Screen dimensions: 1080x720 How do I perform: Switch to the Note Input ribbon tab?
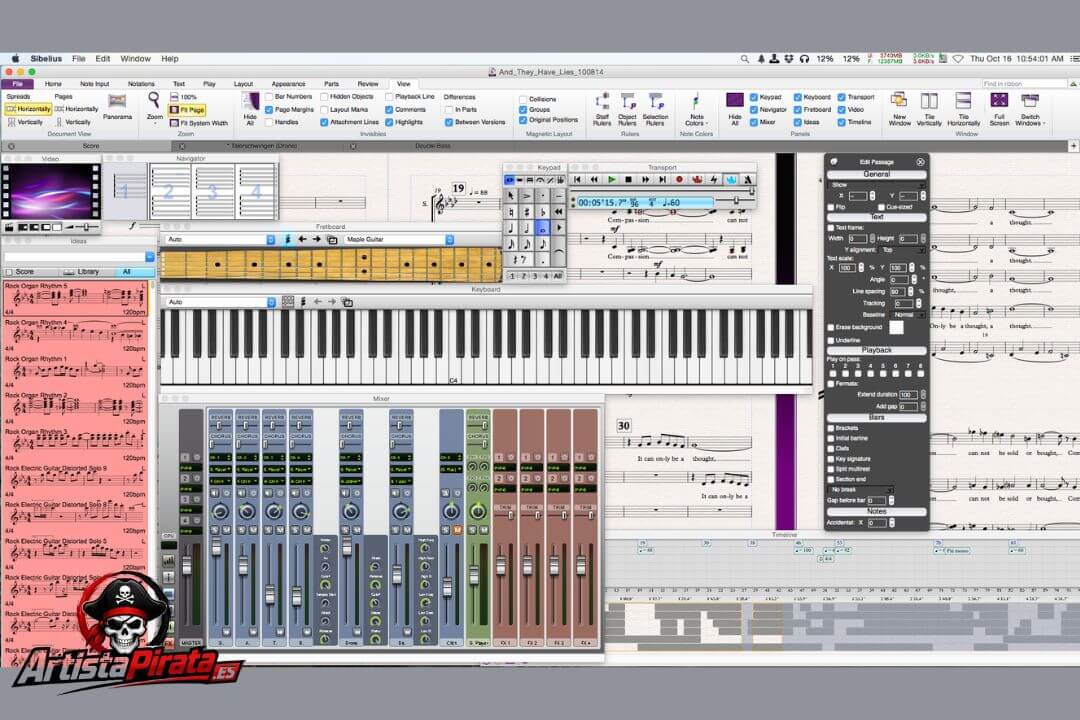click(x=94, y=84)
